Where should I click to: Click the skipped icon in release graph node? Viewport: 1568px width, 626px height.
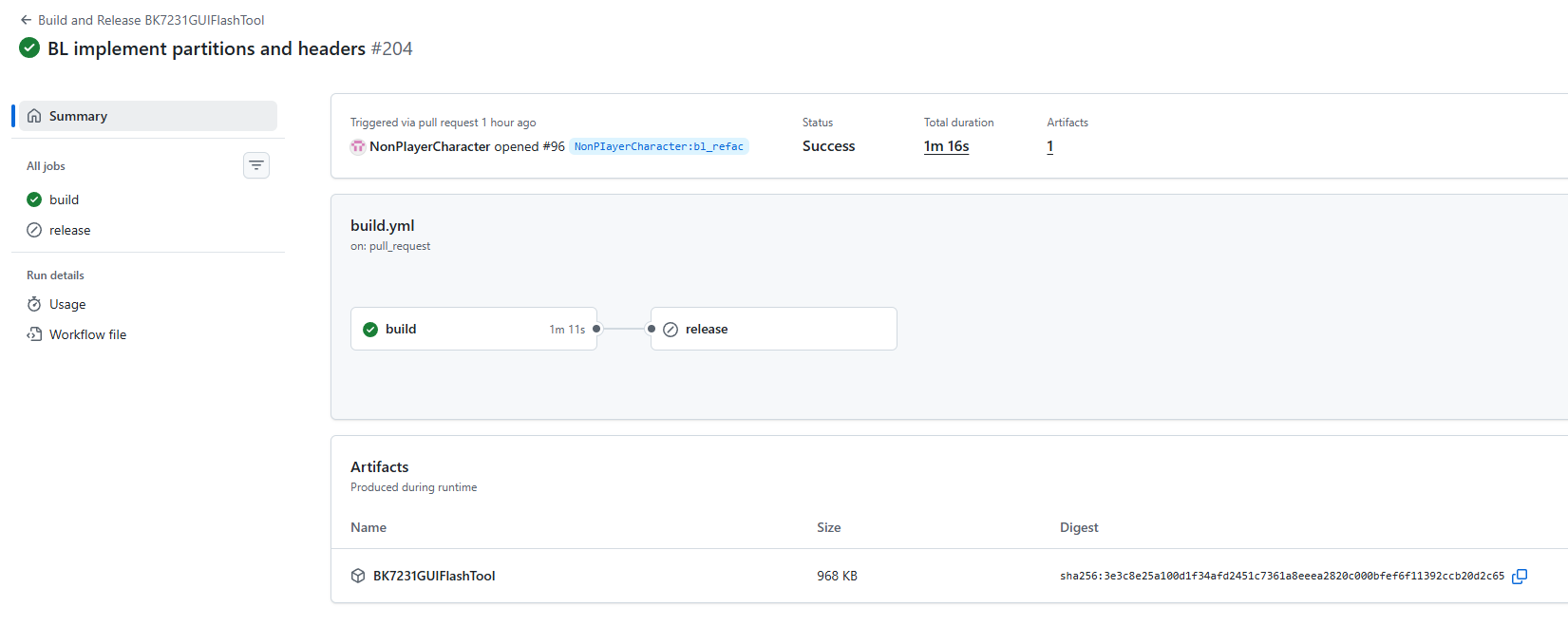[671, 330]
